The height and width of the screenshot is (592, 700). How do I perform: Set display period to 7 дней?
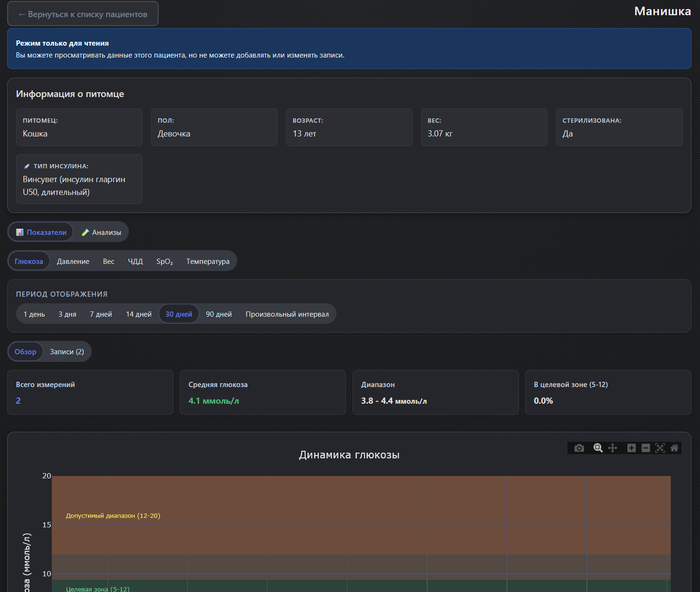pyautogui.click(x=101, y=314)
